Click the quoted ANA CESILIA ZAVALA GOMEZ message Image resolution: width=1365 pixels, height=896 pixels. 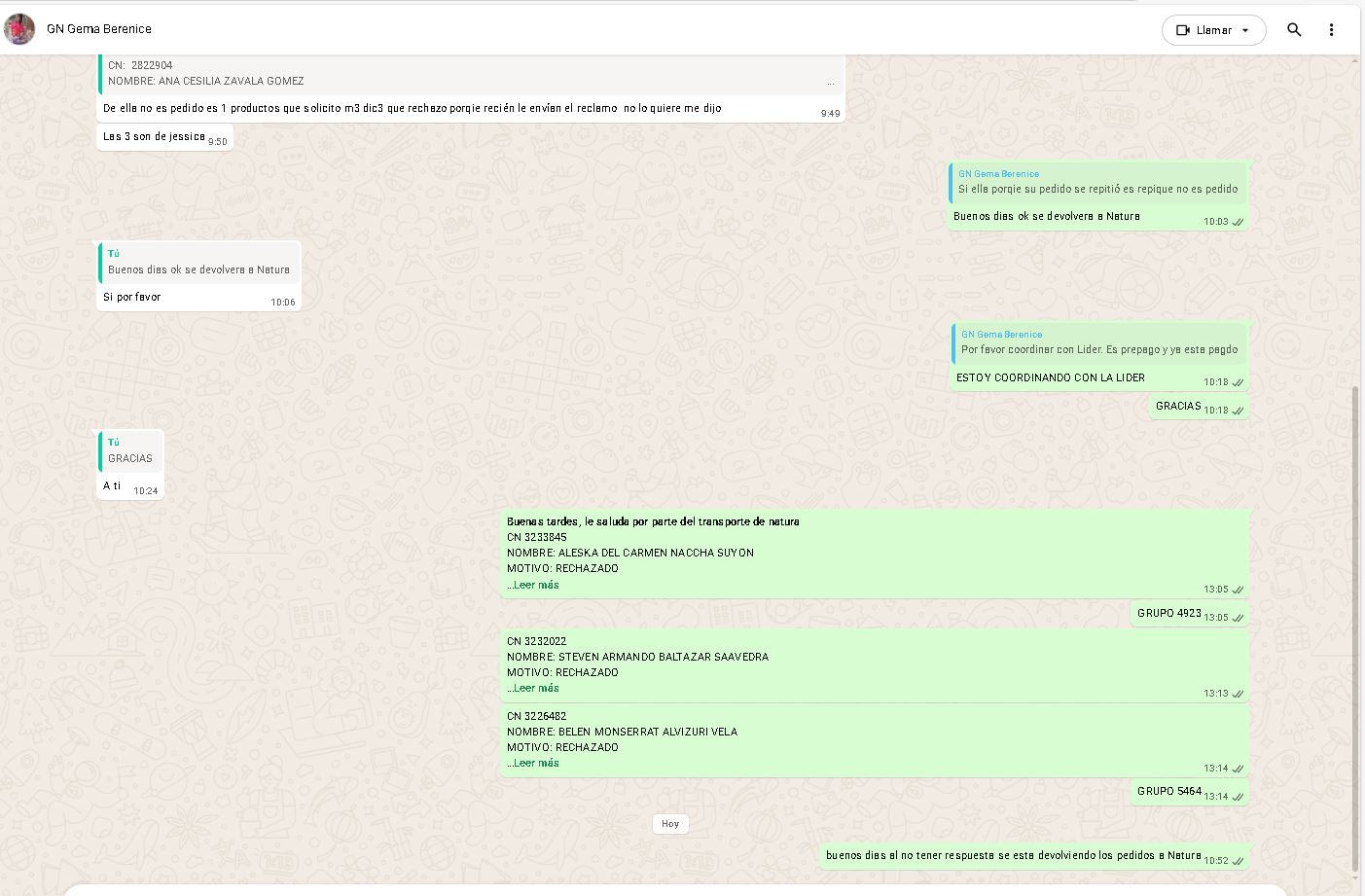pos(470,74)
